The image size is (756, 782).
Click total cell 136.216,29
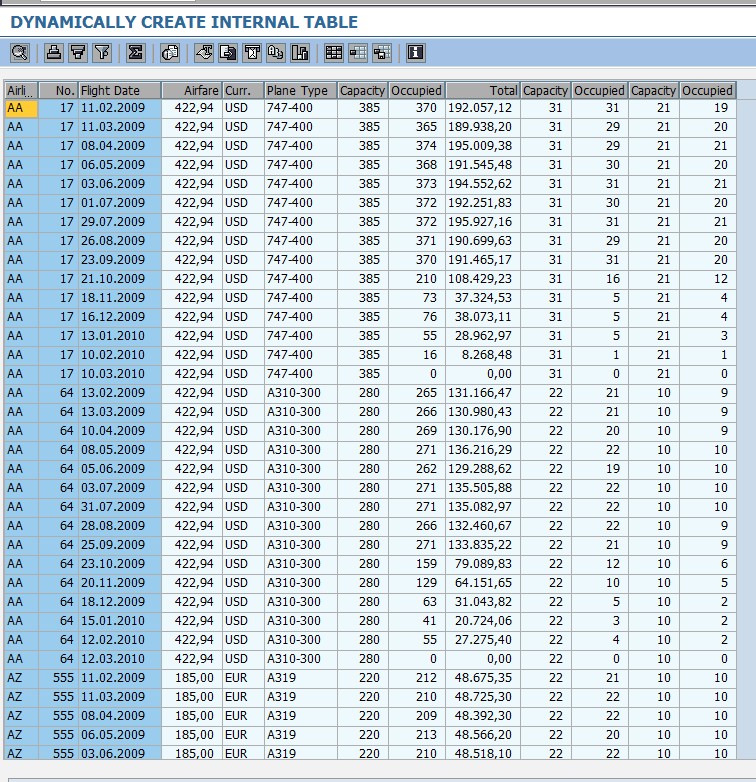coord(483,450)
